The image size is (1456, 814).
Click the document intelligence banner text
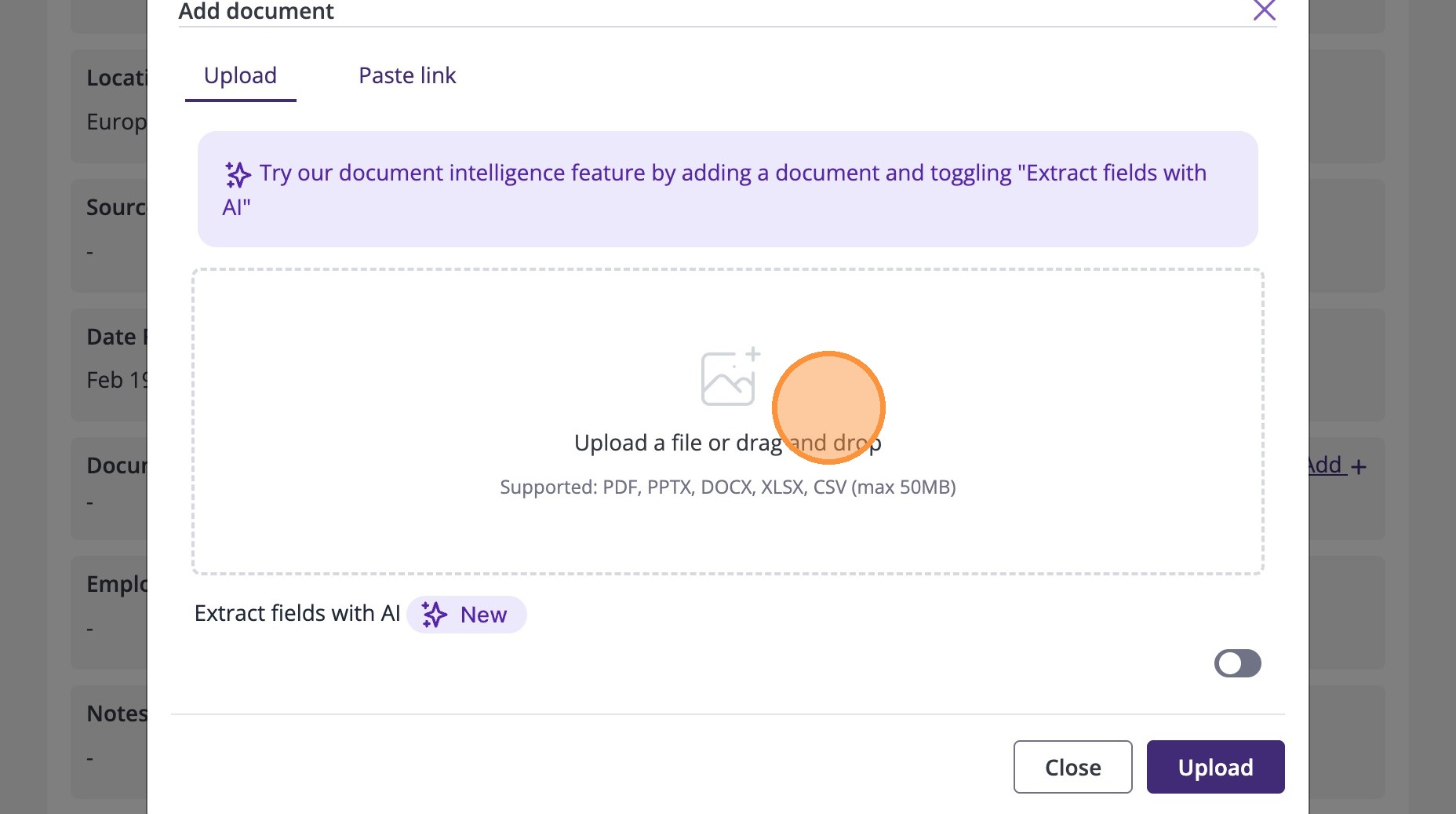point(732,173)
